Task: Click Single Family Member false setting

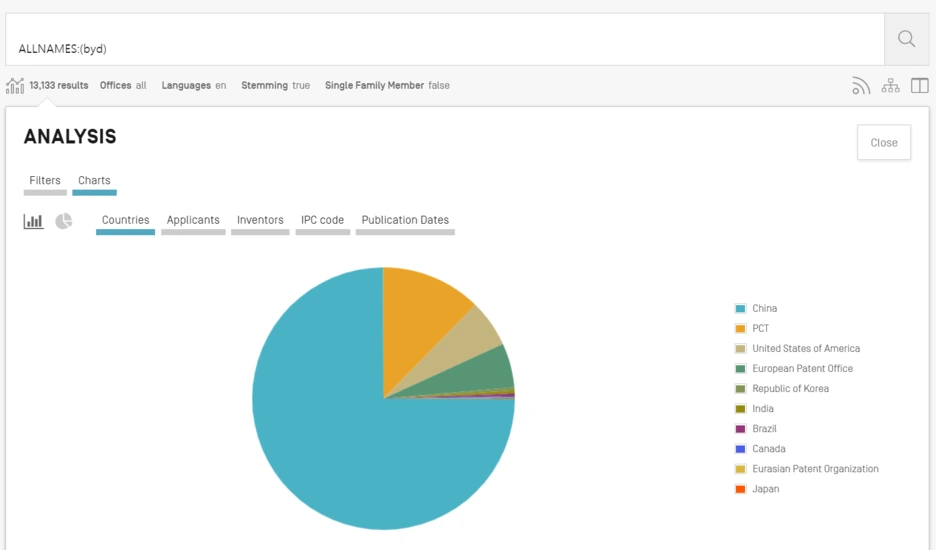Action: [387, 85]
